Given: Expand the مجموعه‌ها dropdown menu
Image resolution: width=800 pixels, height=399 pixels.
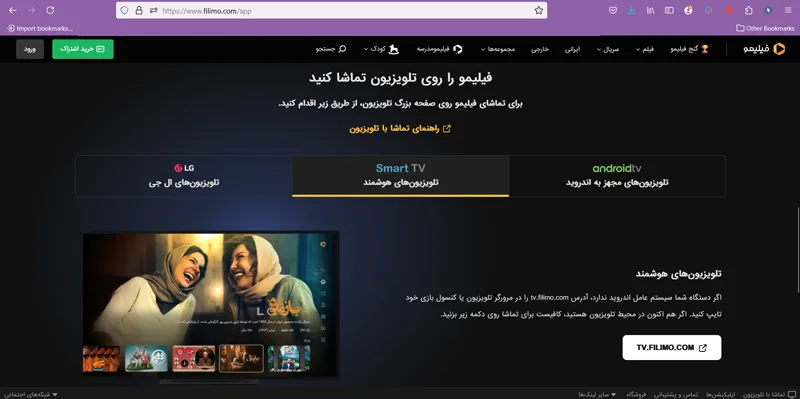Looking at the screenshot, I should [x=483, y=49].
